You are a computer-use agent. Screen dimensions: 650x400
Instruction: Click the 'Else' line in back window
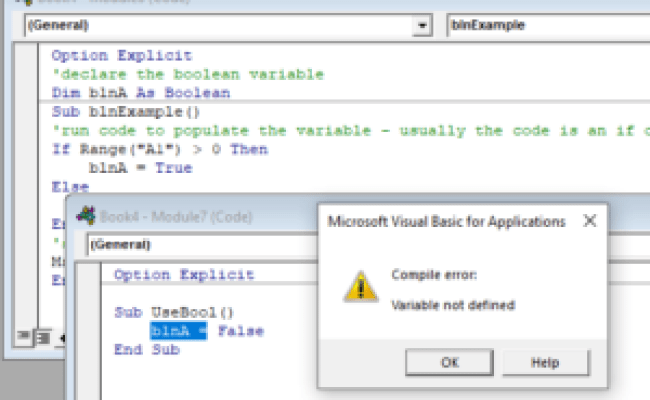(x=70, y=187)
